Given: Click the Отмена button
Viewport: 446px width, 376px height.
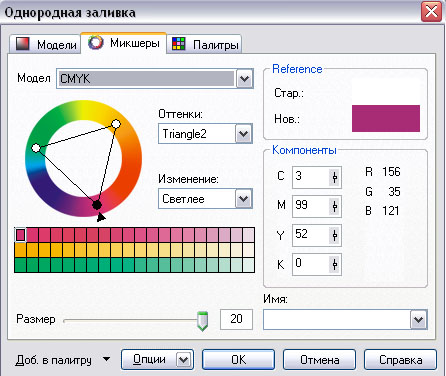Looking at the screenshot, I should pyautogui.click(x=319, y=359).
